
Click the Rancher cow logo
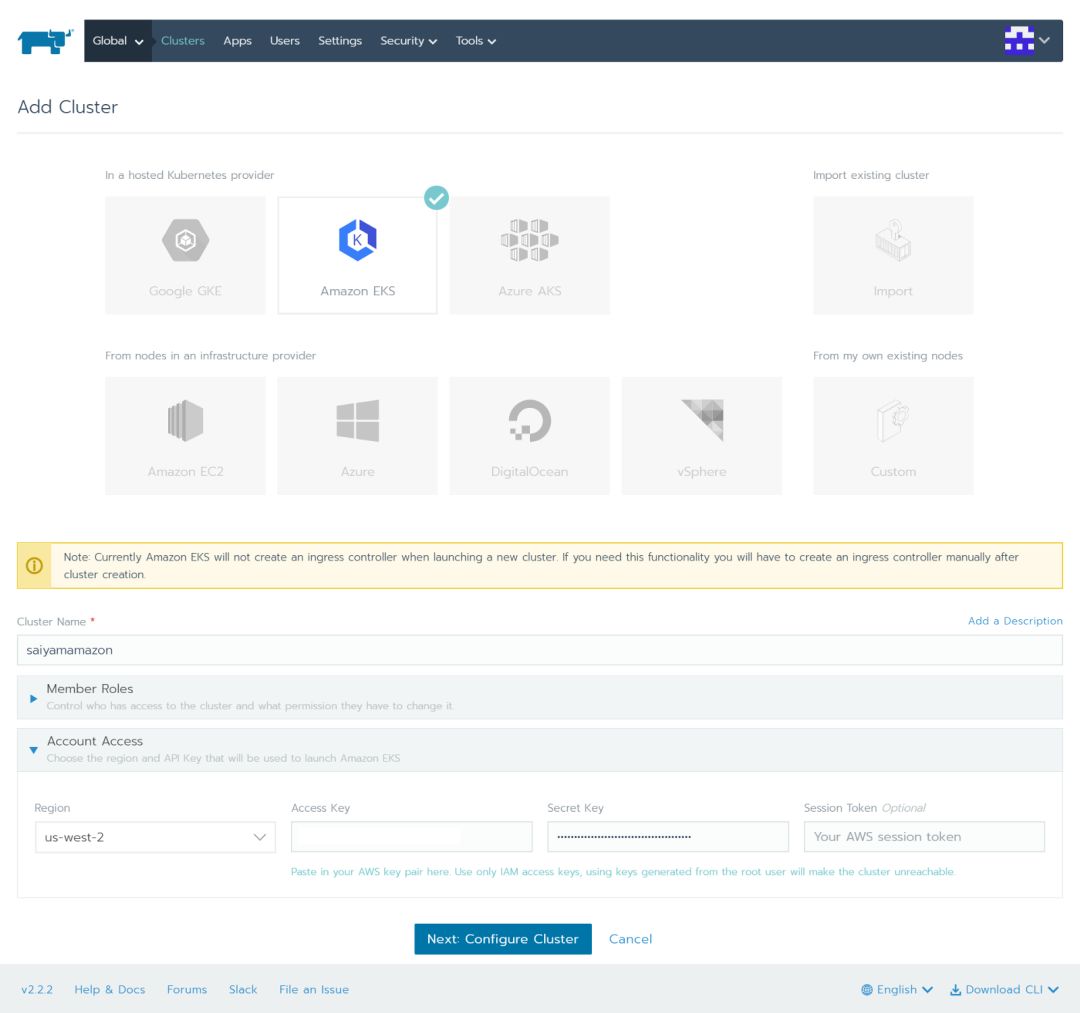pyautogui.click(x=45, y=41)
